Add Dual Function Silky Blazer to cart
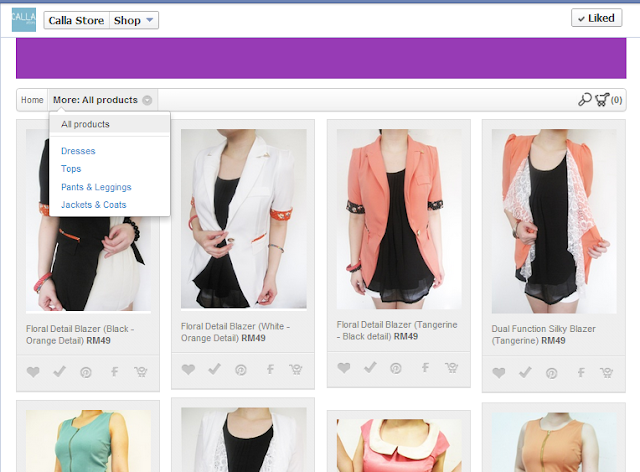 click(x=607, y=372)
